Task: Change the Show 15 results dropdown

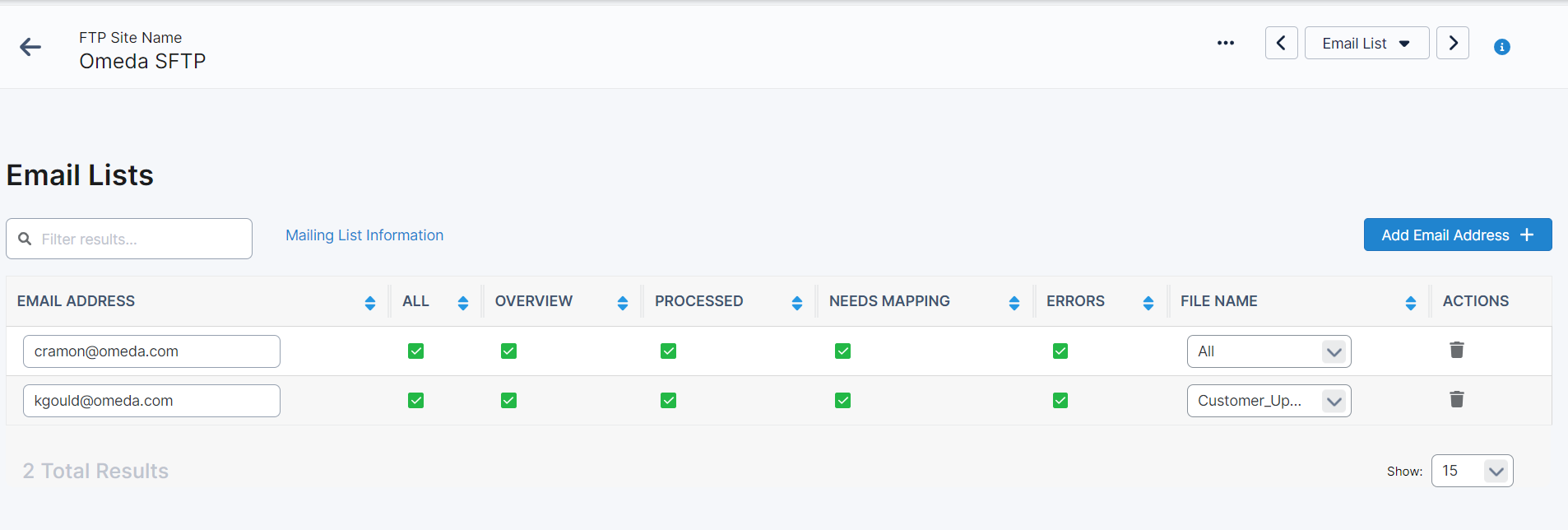Action: (1471, 471)
